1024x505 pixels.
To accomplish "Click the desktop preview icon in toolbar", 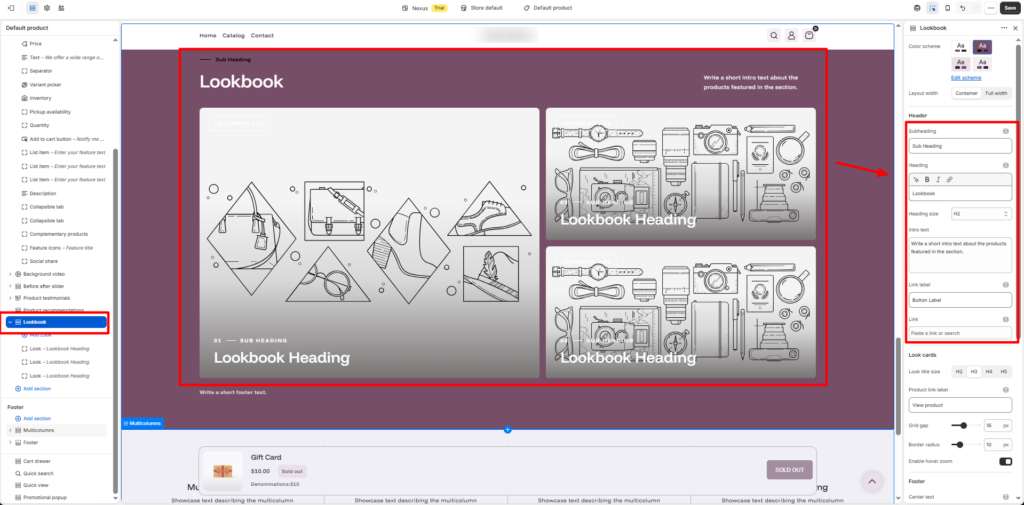I will click(x=918, y=8).
